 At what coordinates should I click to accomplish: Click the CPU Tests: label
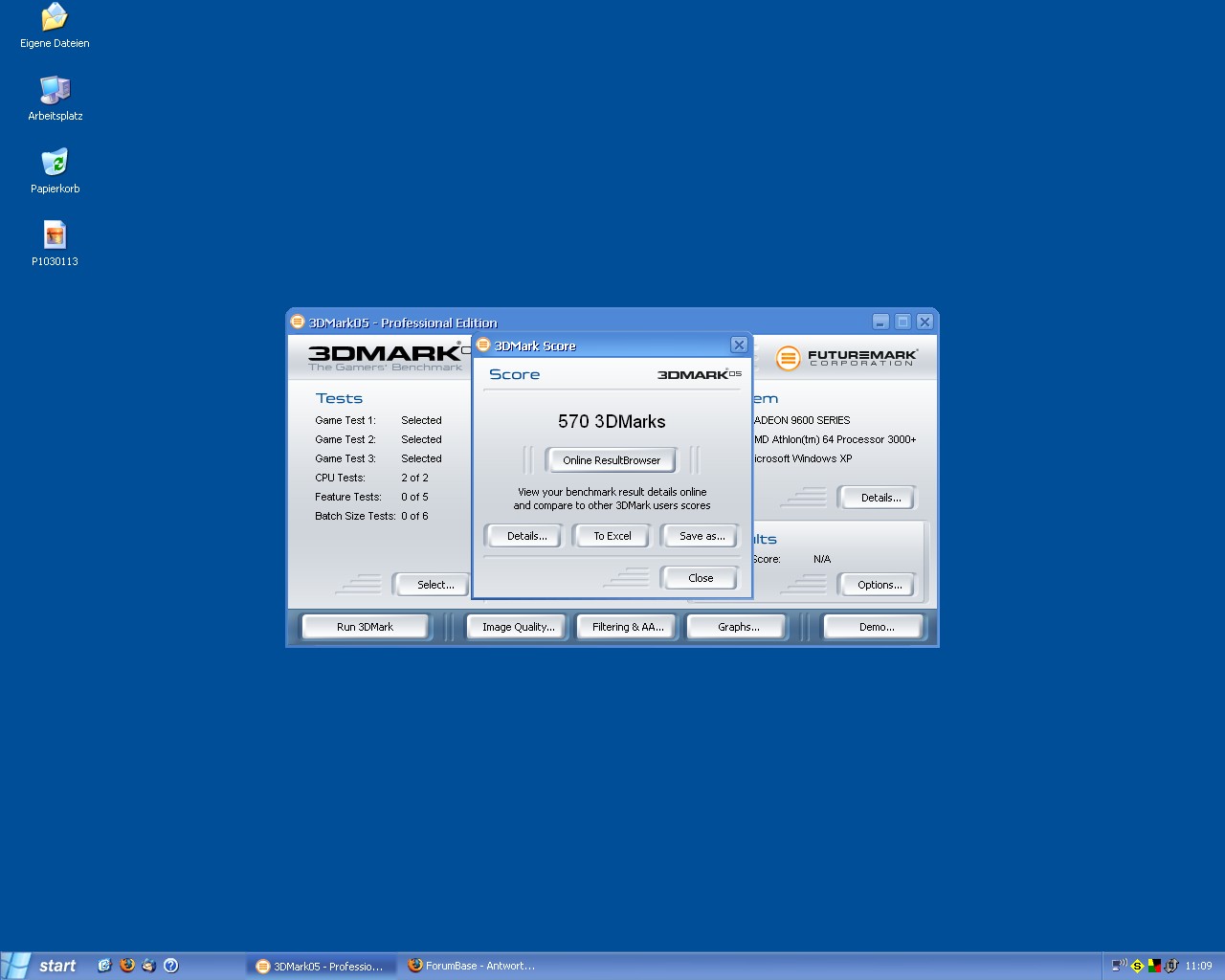pyautogui.click(x=340, y=478)
